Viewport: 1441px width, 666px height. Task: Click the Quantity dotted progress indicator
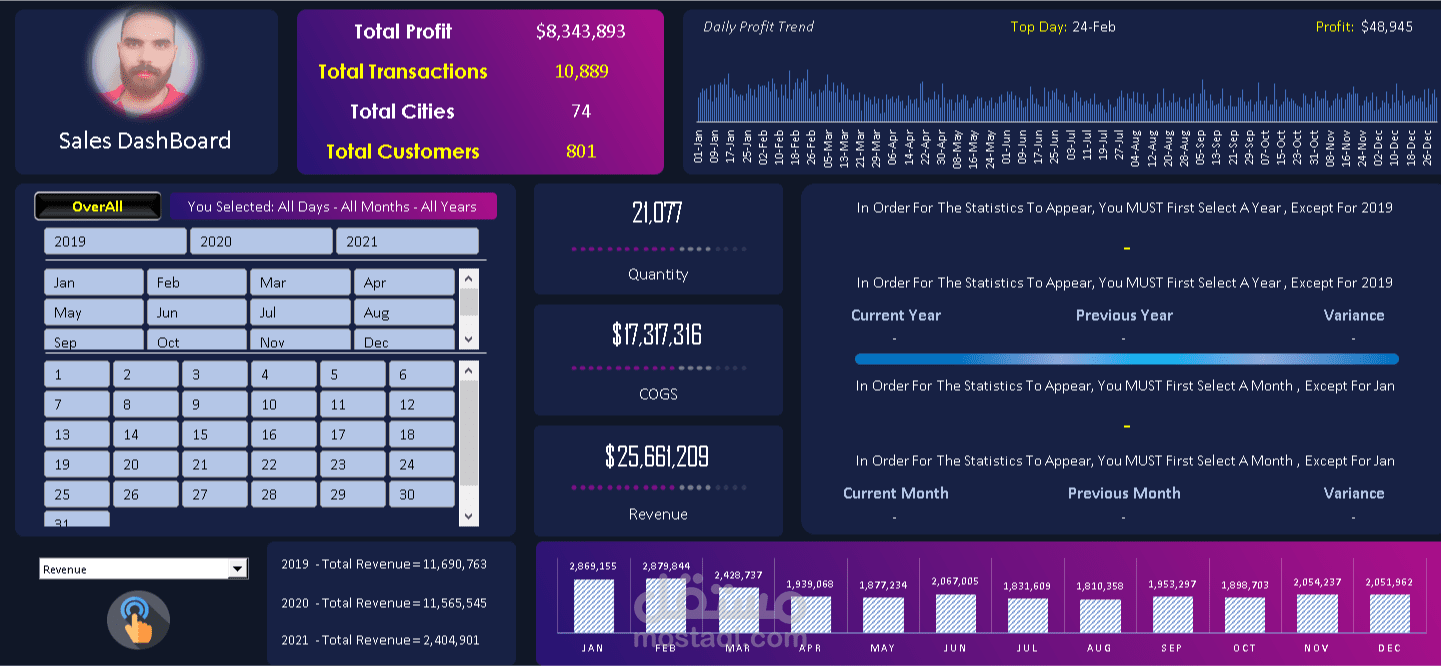click(658, 248)
